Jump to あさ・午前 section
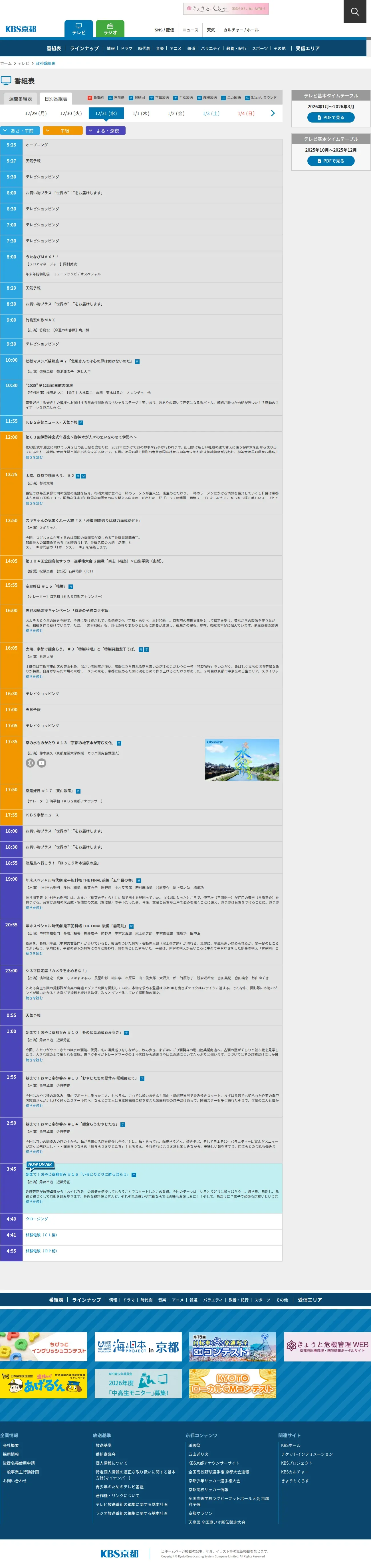Screen dimensions: 371x1568 pos(20,130)
